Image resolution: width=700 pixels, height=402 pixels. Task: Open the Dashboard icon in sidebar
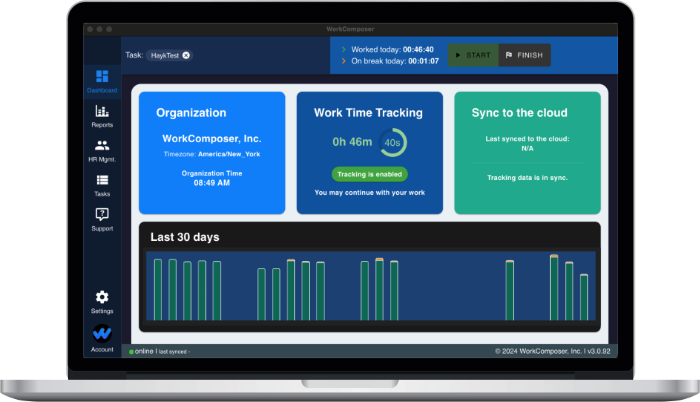102,76
